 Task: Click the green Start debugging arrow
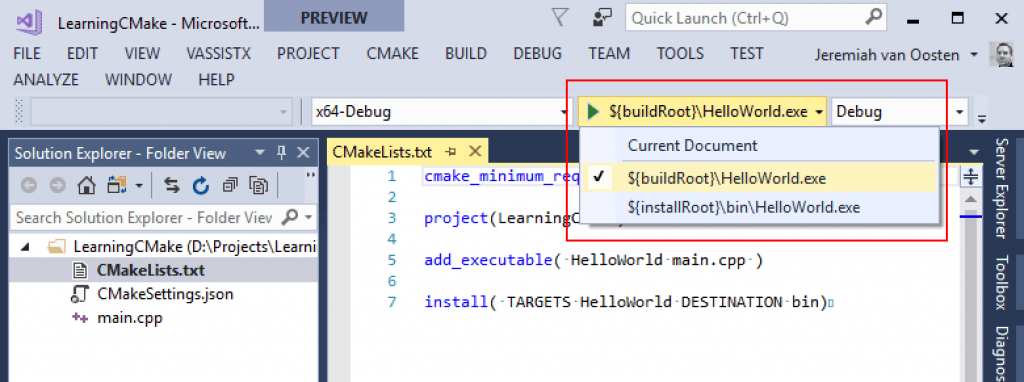pos(593,112)
